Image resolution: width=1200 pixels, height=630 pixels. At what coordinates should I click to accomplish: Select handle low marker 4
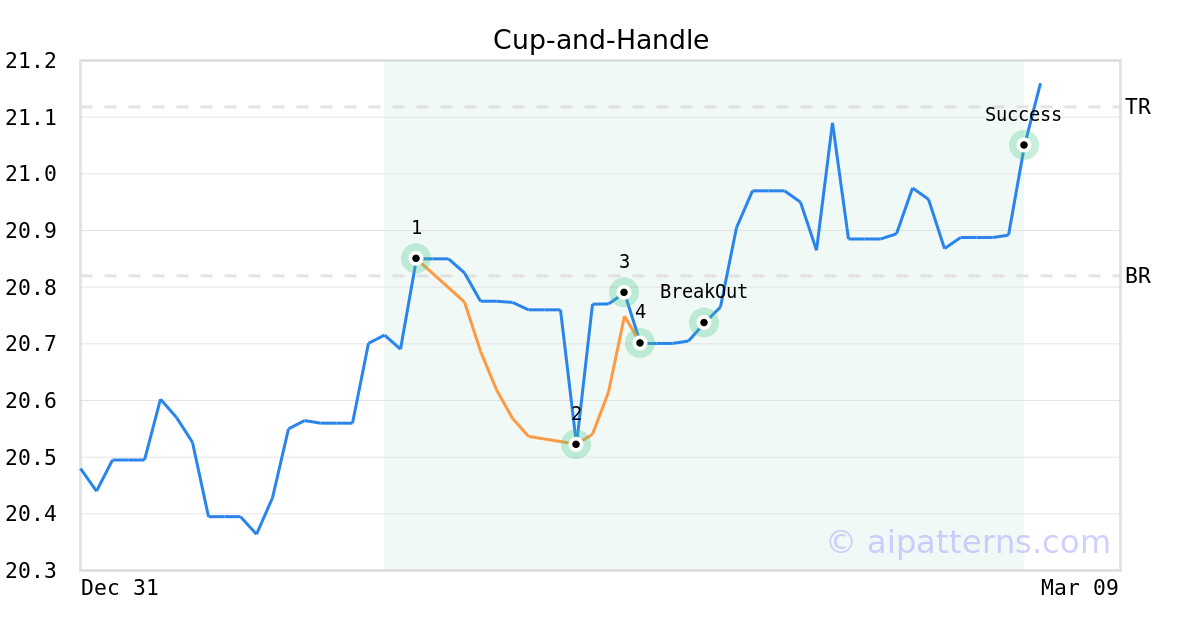pyautogui.click(x=640, y=343)
